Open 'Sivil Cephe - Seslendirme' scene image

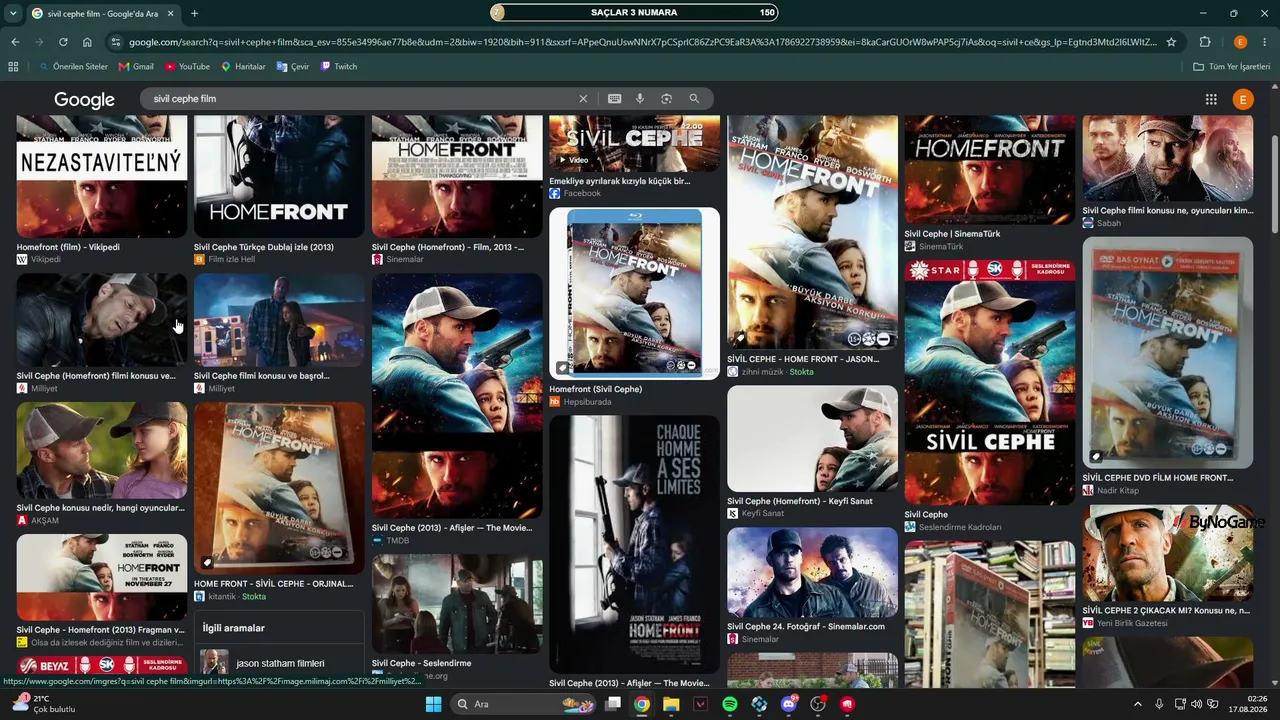pos(457,604)
